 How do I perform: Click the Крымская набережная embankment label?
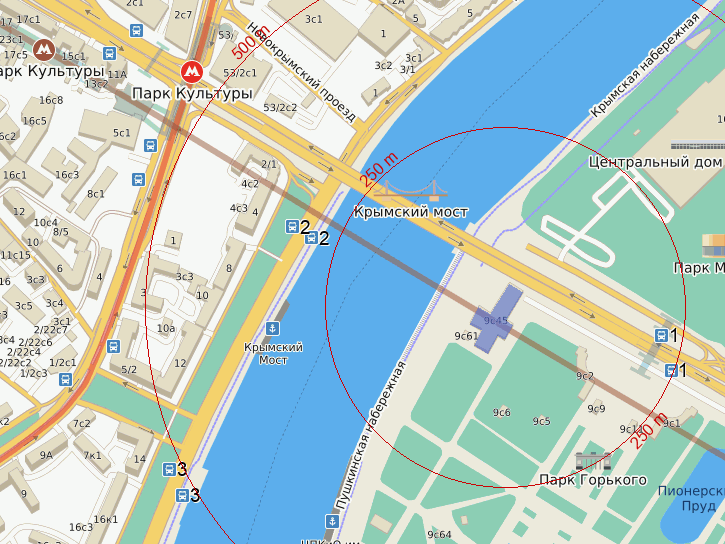tap(645, 65)
